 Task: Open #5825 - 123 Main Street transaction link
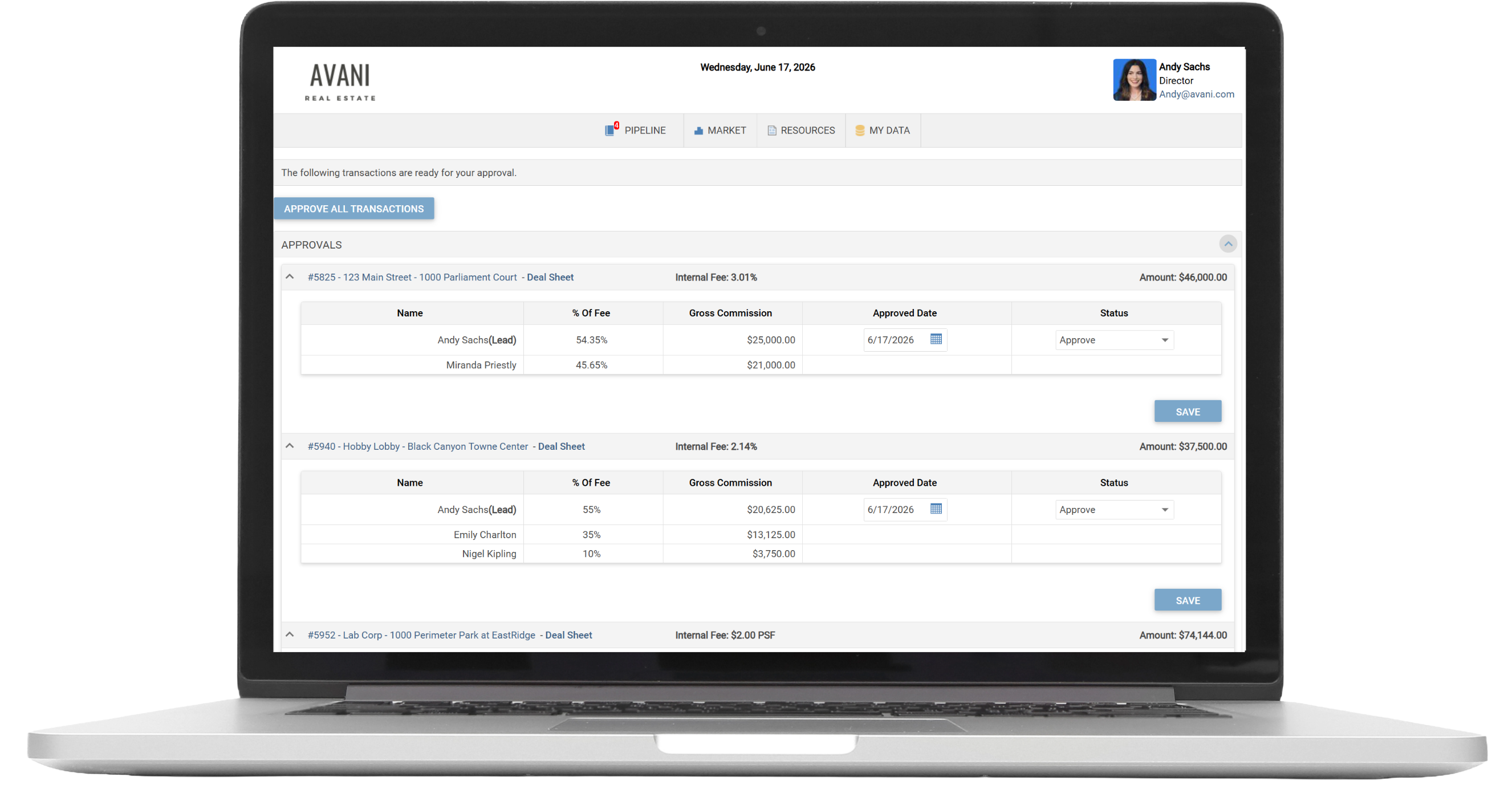412,277
